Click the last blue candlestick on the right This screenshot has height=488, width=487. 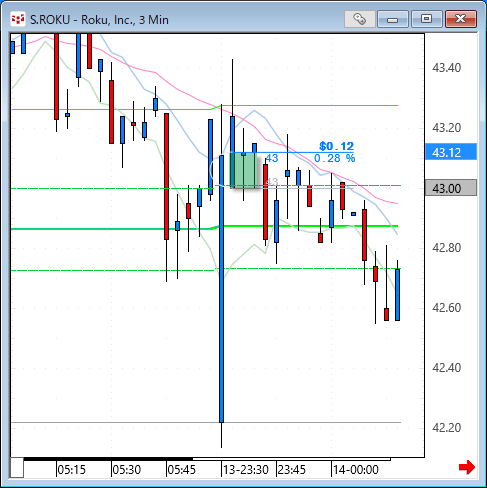397,295
